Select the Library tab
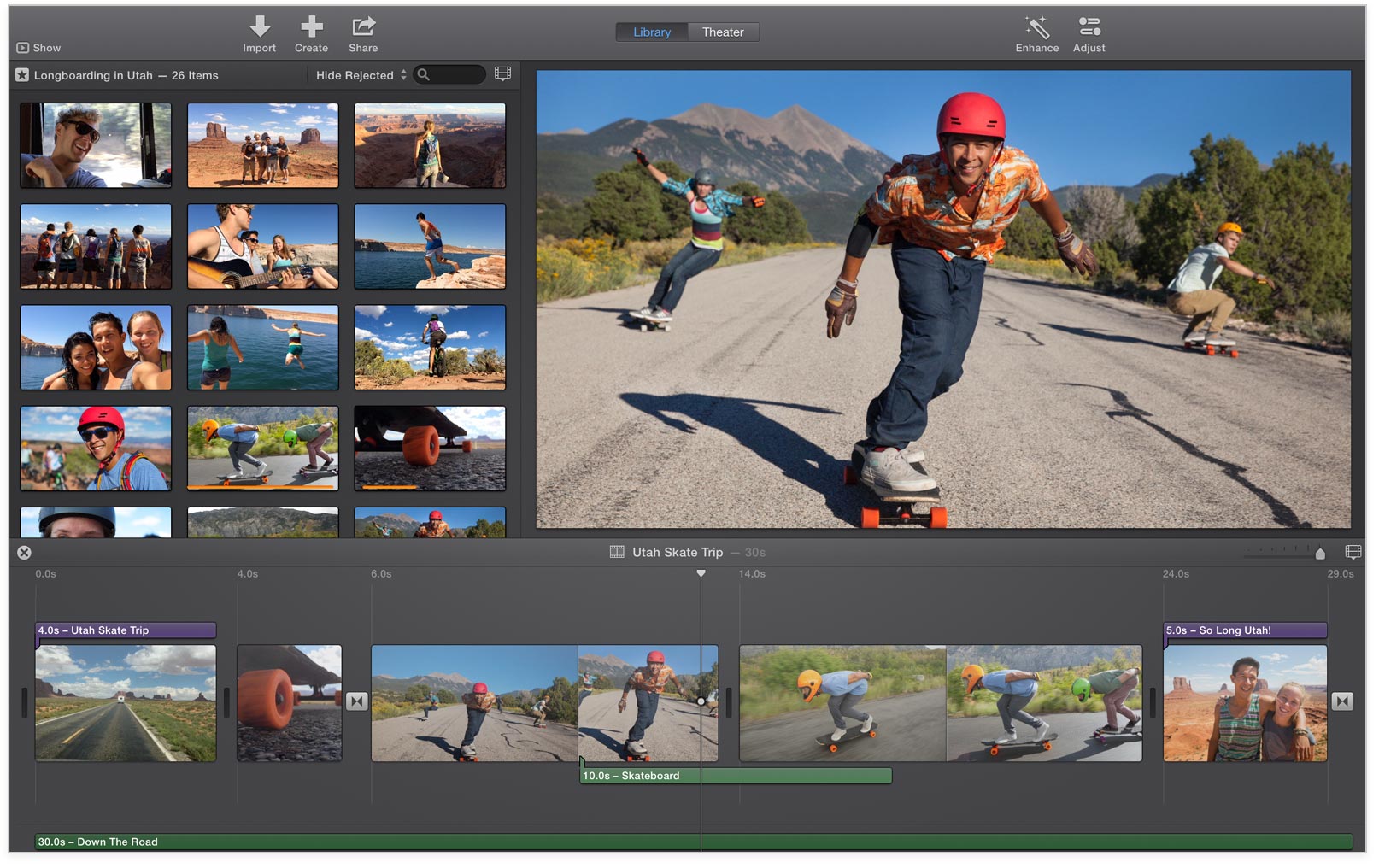Viewport: 1379px width, 868px height. pyautogui.click(x=652, y=32)
